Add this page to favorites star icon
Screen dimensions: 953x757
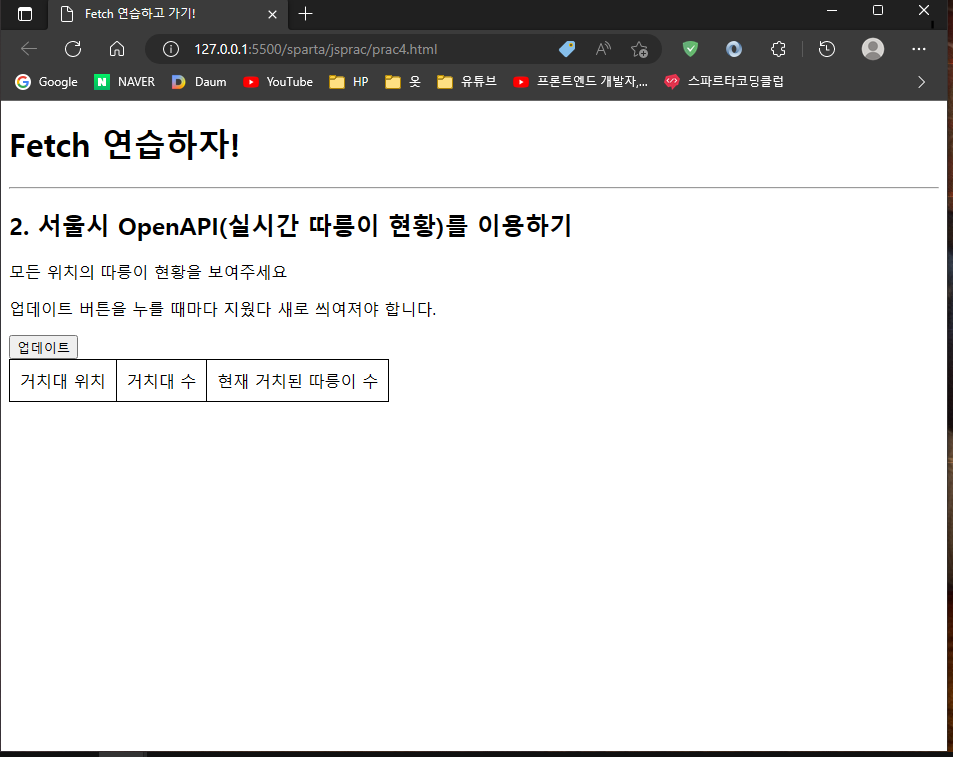pyautogui.click(x=639, y=49)
